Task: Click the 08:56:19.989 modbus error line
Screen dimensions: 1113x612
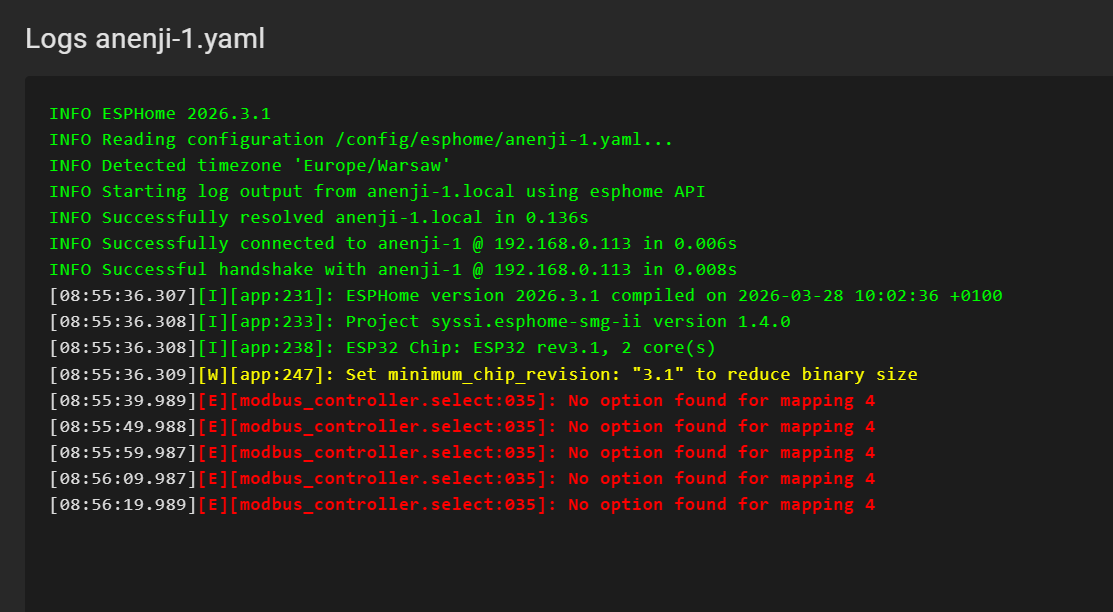Action: [x=461, y=505]
